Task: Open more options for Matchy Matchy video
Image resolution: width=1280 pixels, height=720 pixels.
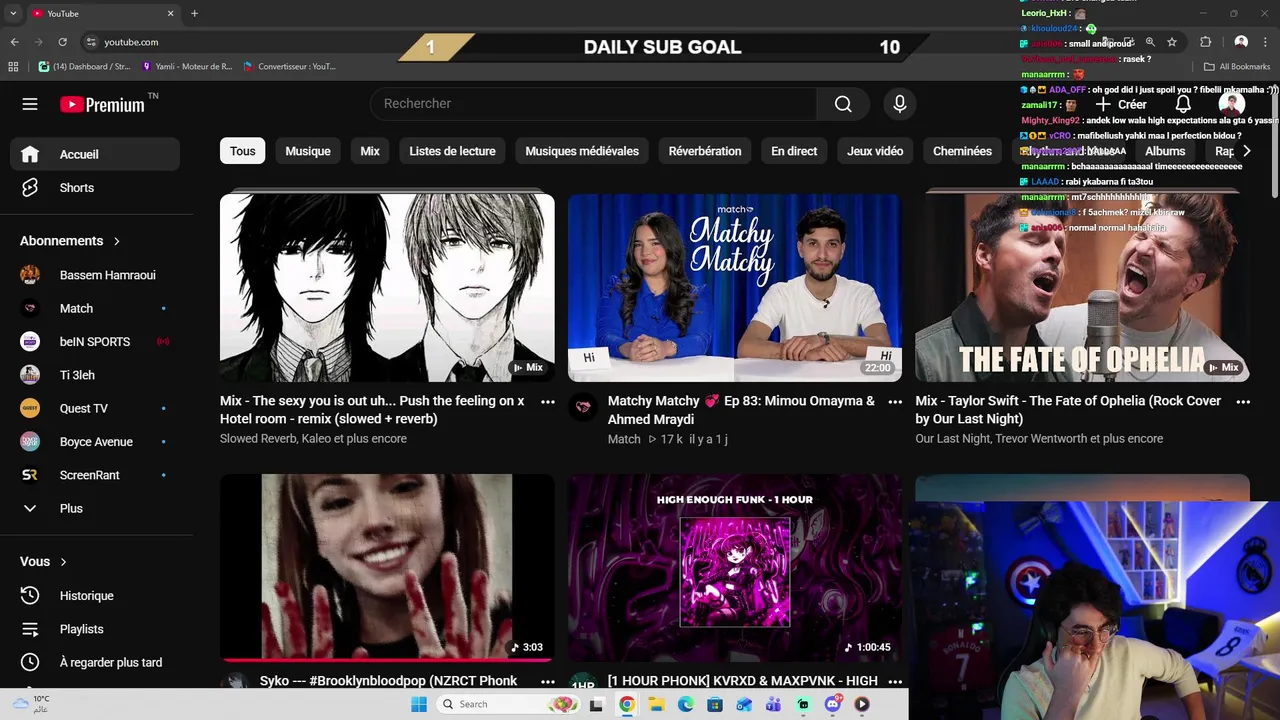Action: click(x=895, y=402)
